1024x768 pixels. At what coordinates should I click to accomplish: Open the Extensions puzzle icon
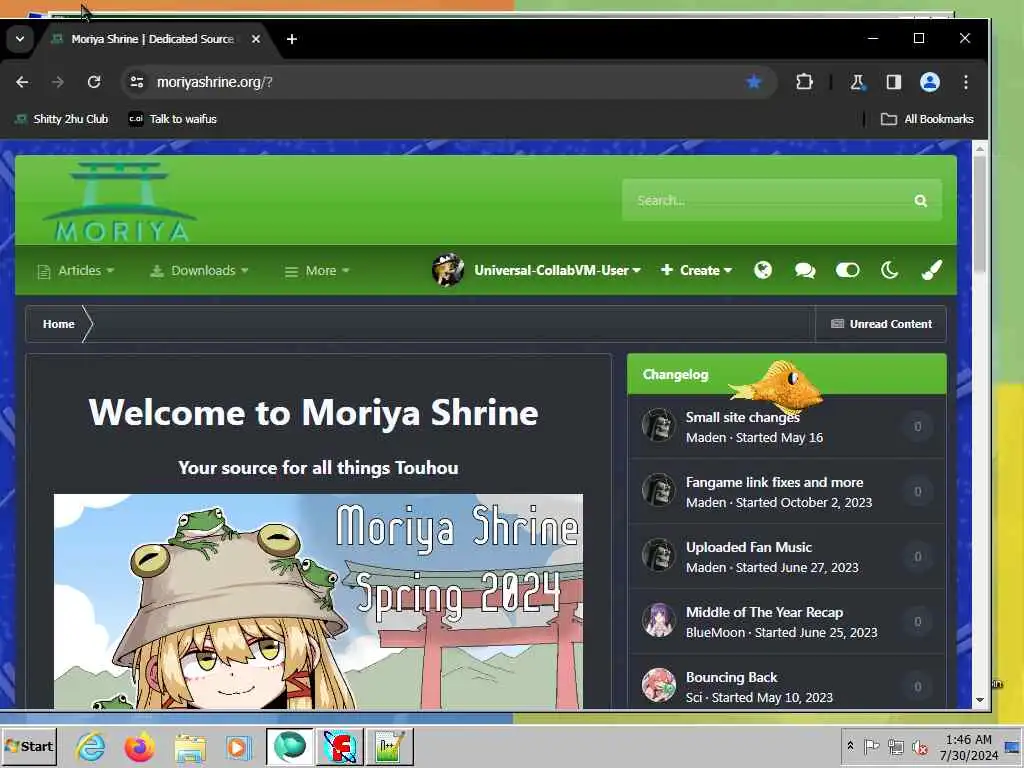pos(805,82)
